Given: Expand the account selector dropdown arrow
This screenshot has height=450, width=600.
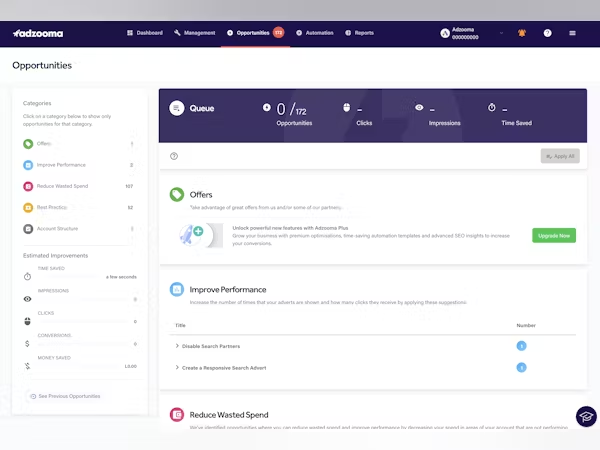Looking at the screenshot, I should coord(501,33).
